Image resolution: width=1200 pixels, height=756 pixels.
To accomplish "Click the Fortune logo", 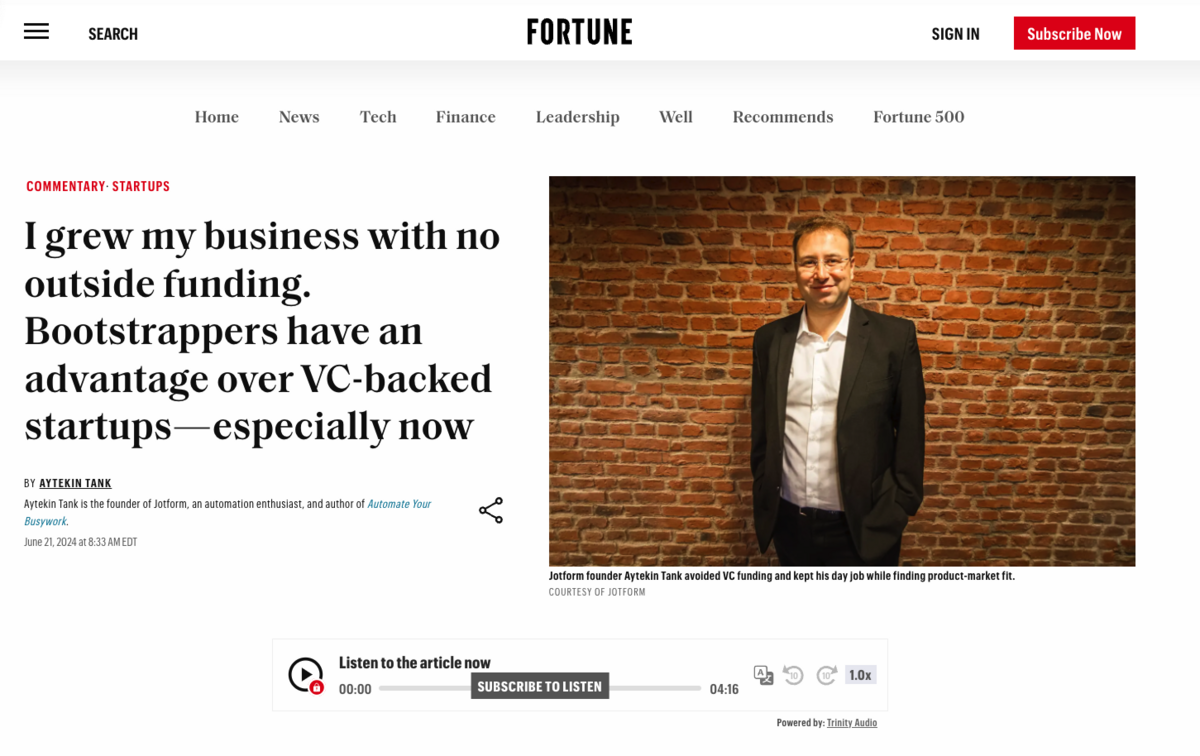I will [579, 32].
